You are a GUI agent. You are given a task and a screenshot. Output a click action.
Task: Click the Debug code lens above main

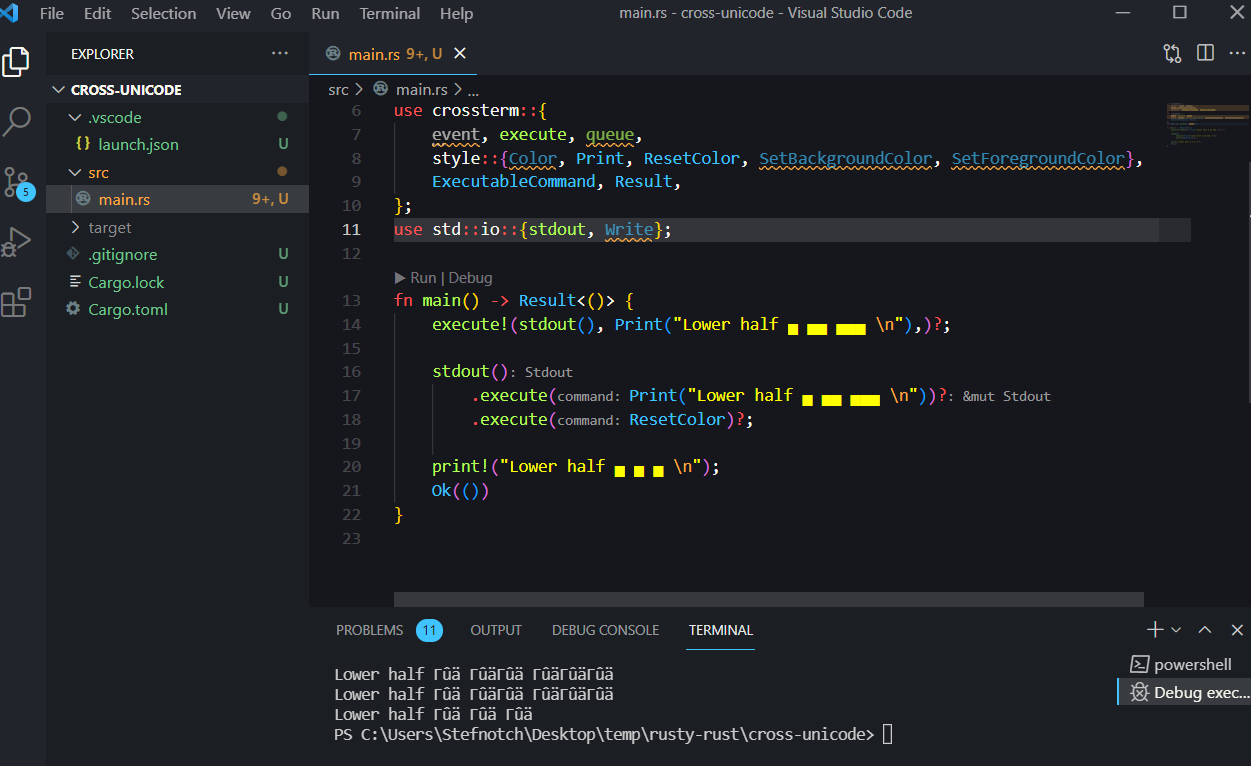(470, 278)
